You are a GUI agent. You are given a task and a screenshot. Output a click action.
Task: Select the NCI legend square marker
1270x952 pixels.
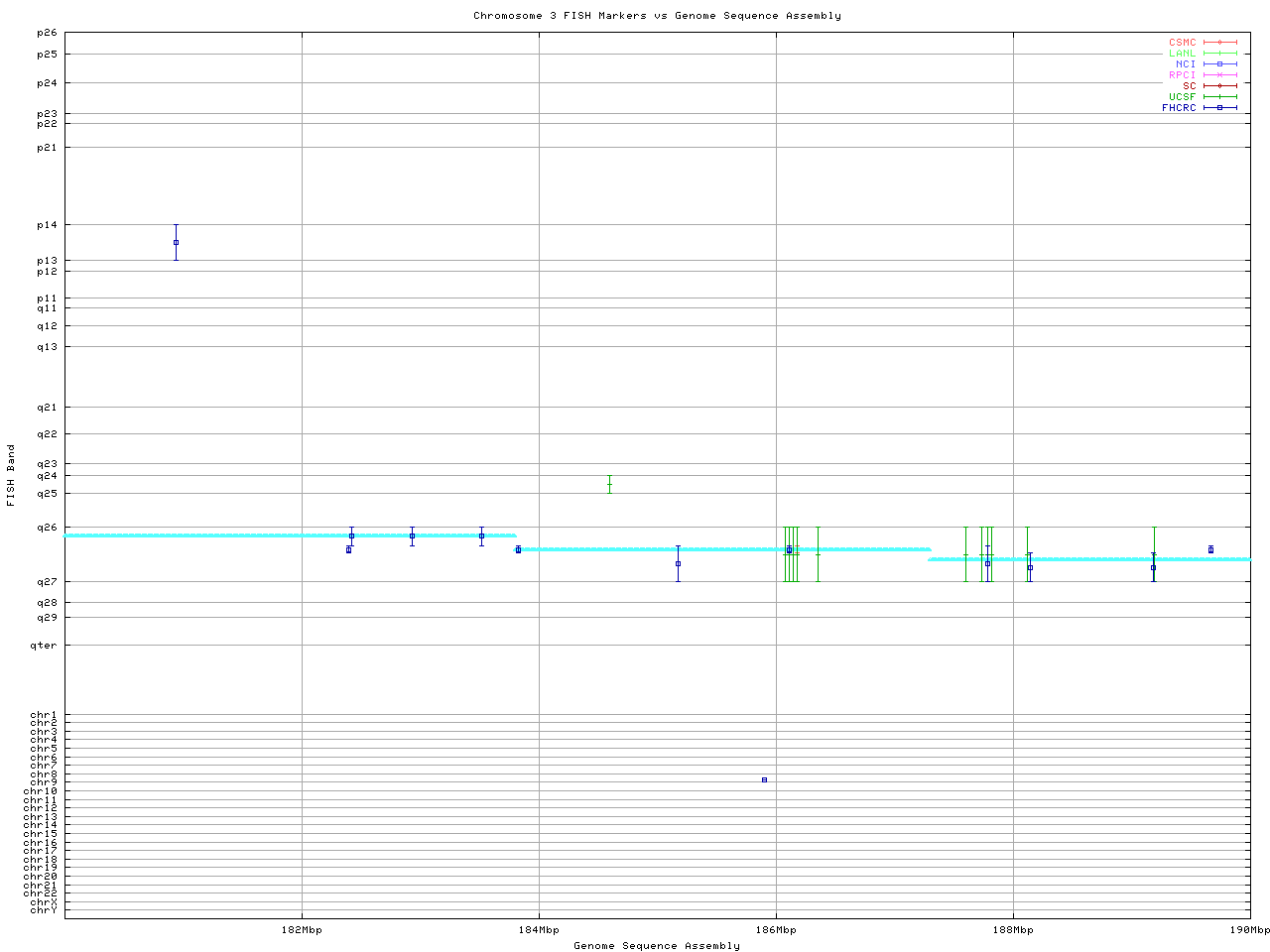tap(1220, 63)
